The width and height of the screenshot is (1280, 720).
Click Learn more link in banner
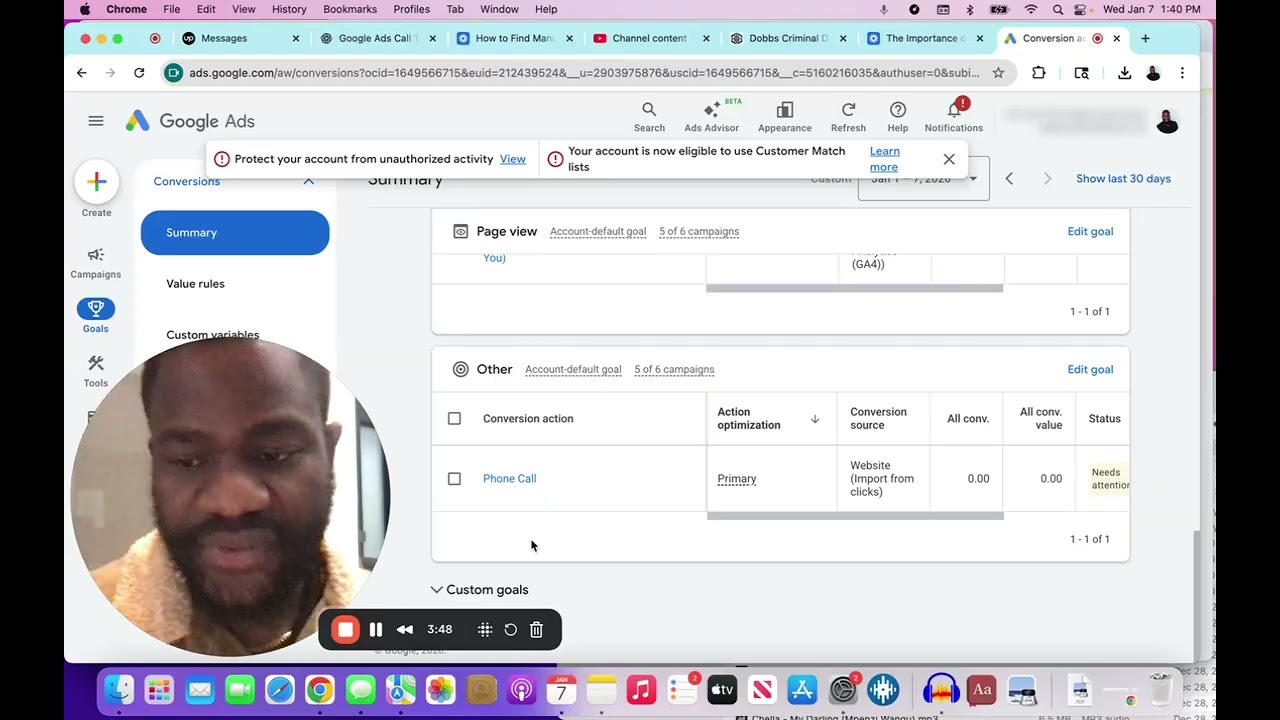pos(884,159)
